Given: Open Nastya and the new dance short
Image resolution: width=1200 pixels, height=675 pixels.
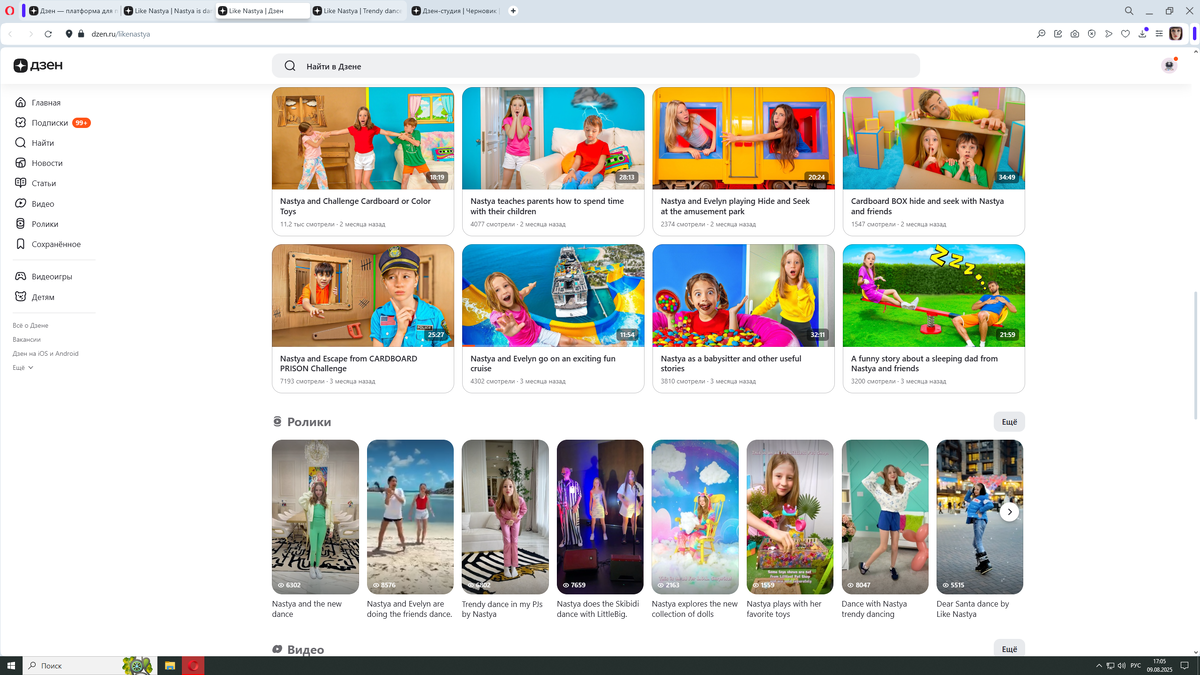Looking at the screenshot, I should [315, 517].
